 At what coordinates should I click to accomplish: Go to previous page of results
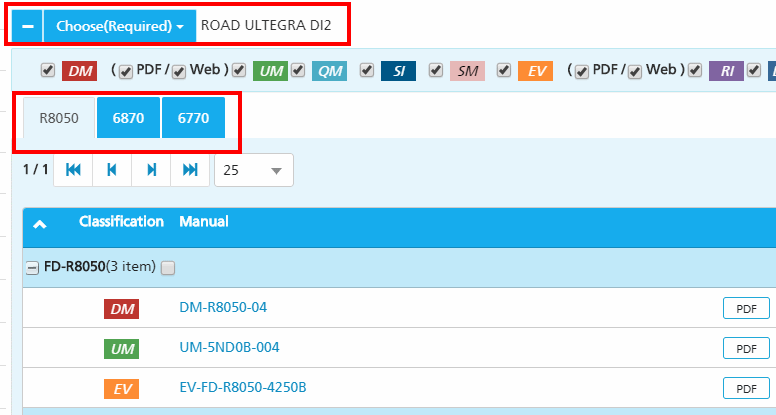[x=112, y=170]
